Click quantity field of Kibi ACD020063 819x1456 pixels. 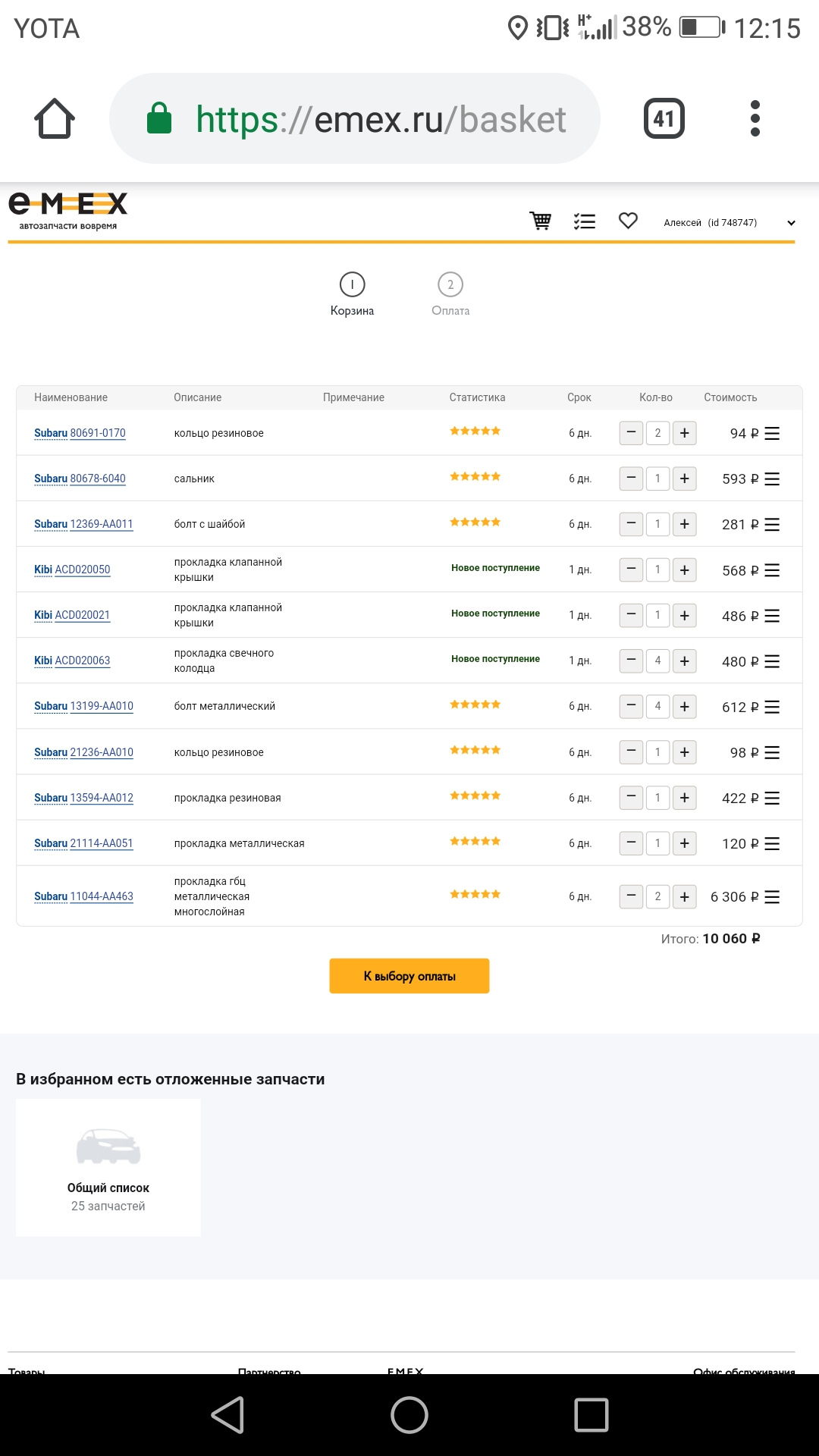657,661
